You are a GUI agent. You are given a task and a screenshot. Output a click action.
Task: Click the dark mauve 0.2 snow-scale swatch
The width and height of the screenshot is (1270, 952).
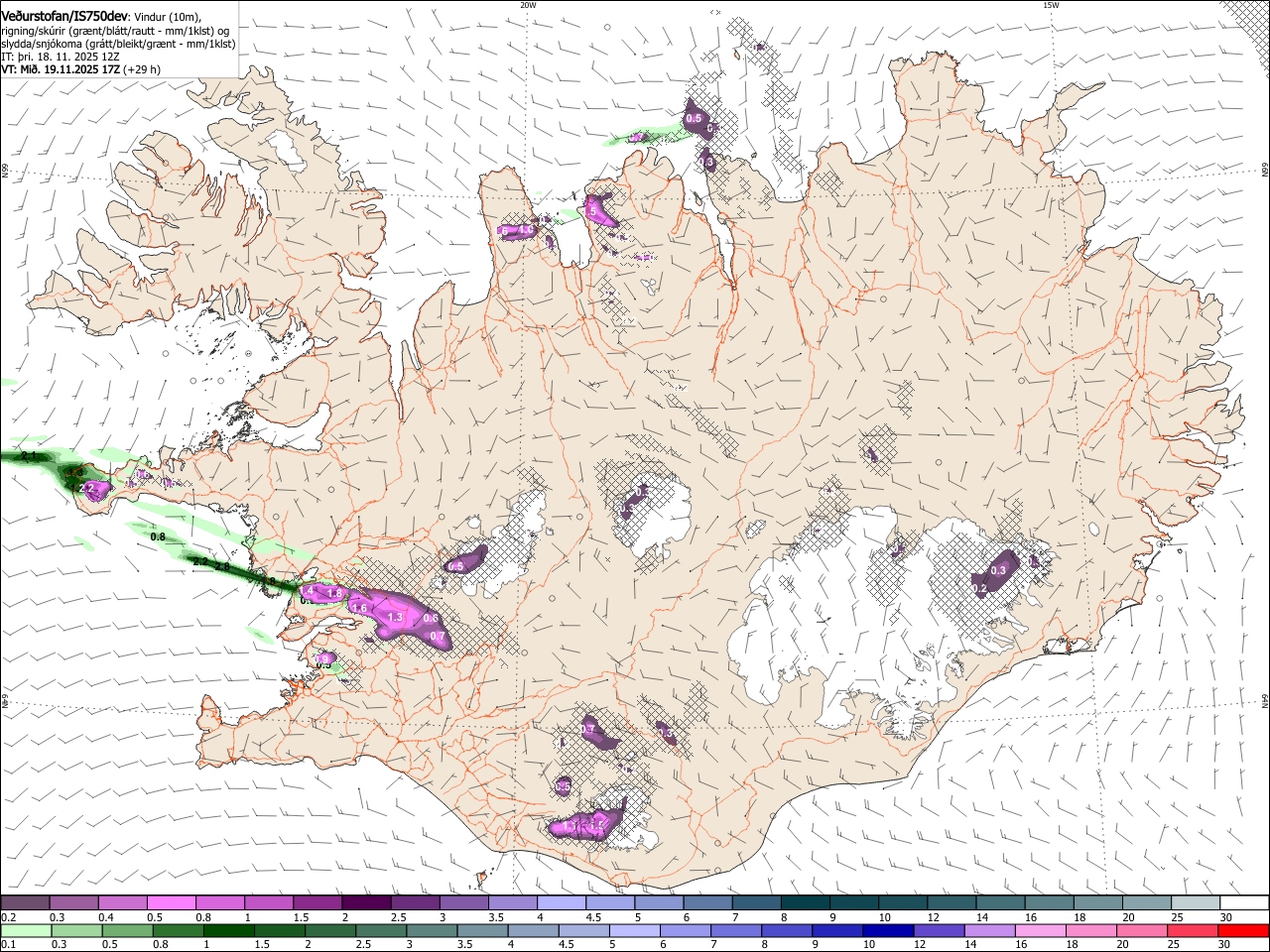click(x=26, y=903)
